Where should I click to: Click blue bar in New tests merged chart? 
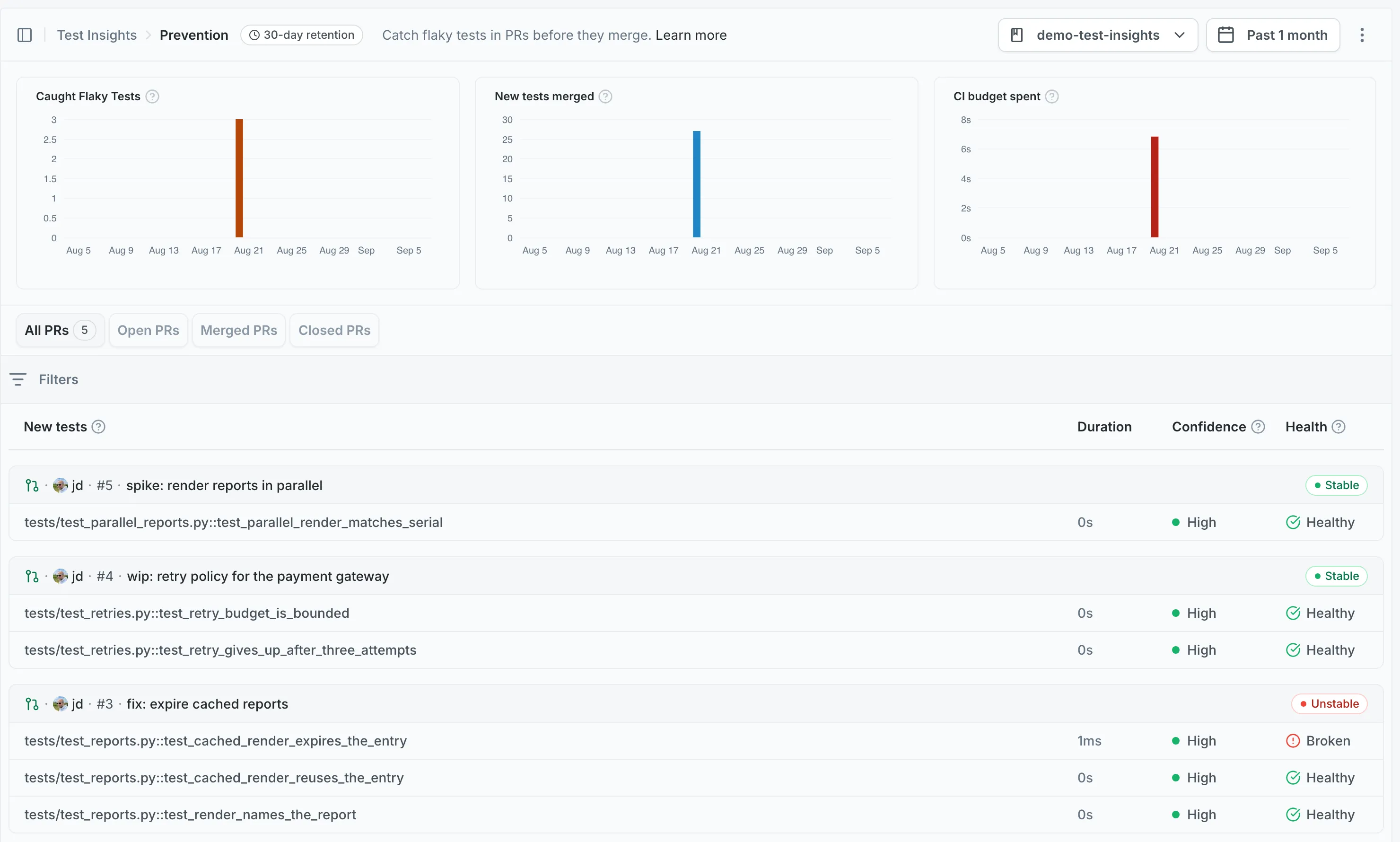[x=697, y=184]
